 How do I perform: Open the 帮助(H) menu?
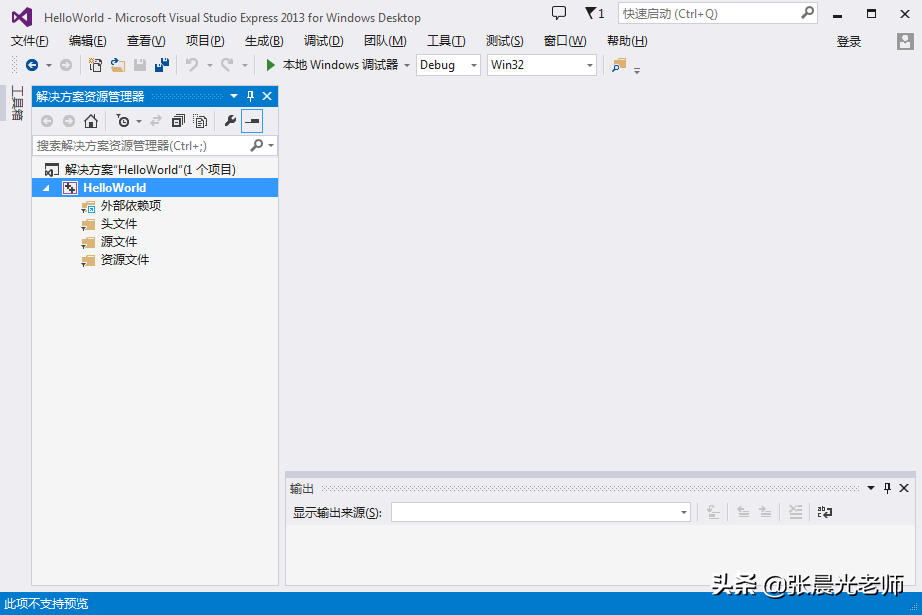click(627, 41)
